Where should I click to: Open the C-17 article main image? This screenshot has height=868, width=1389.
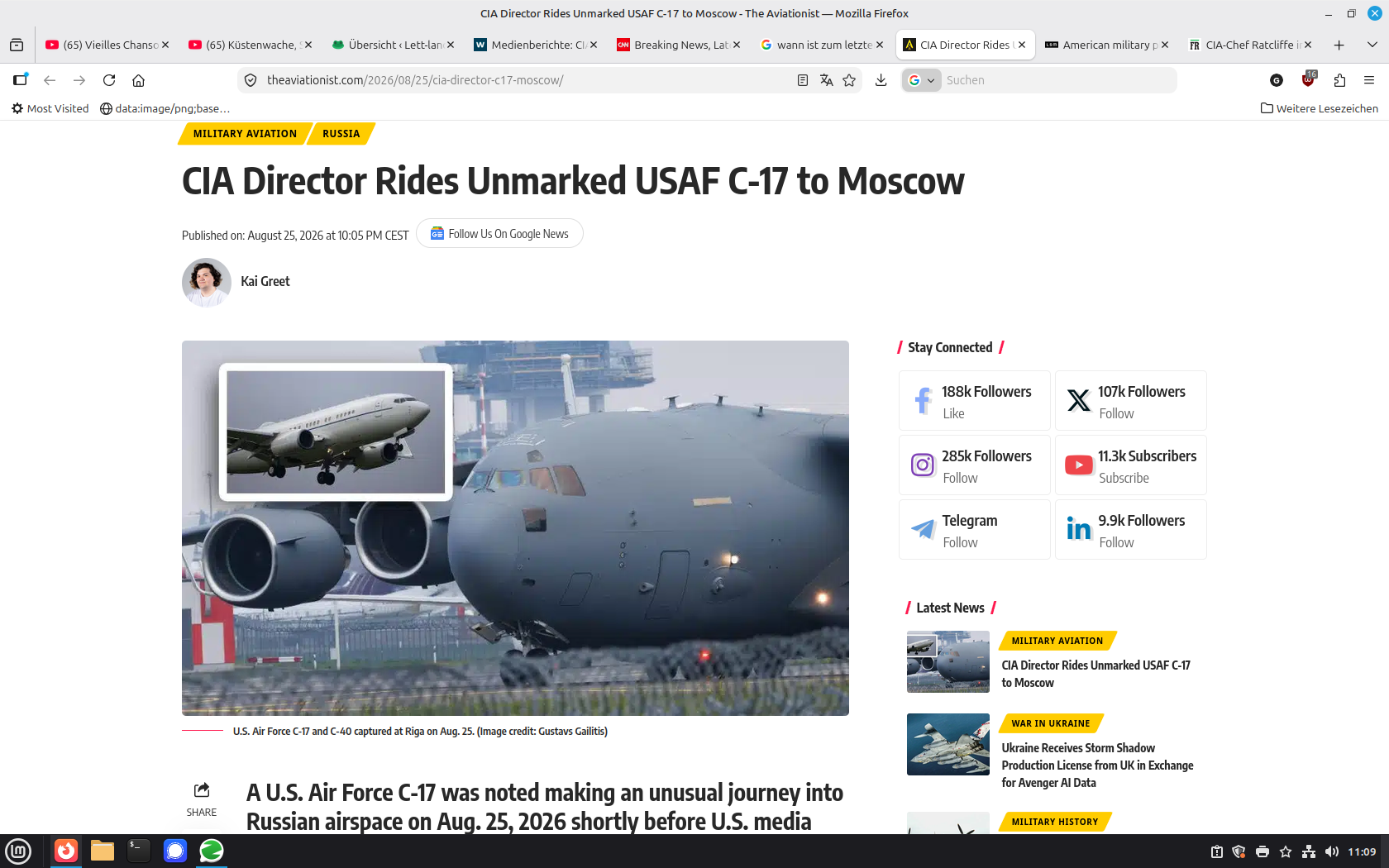pyautogui.click(x=515, y=528)
